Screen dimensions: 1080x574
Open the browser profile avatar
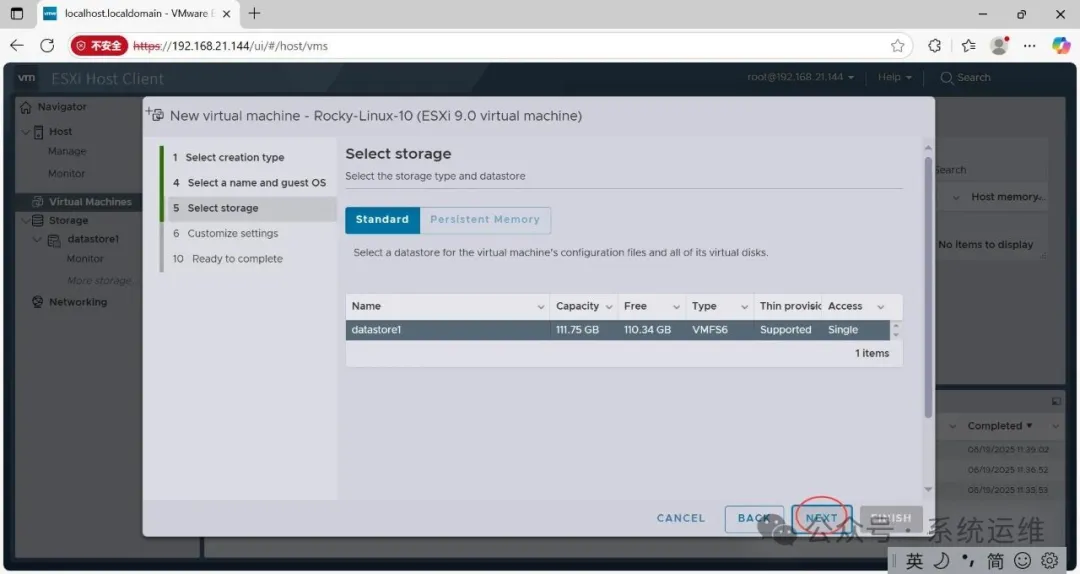[x=999, y=45]
